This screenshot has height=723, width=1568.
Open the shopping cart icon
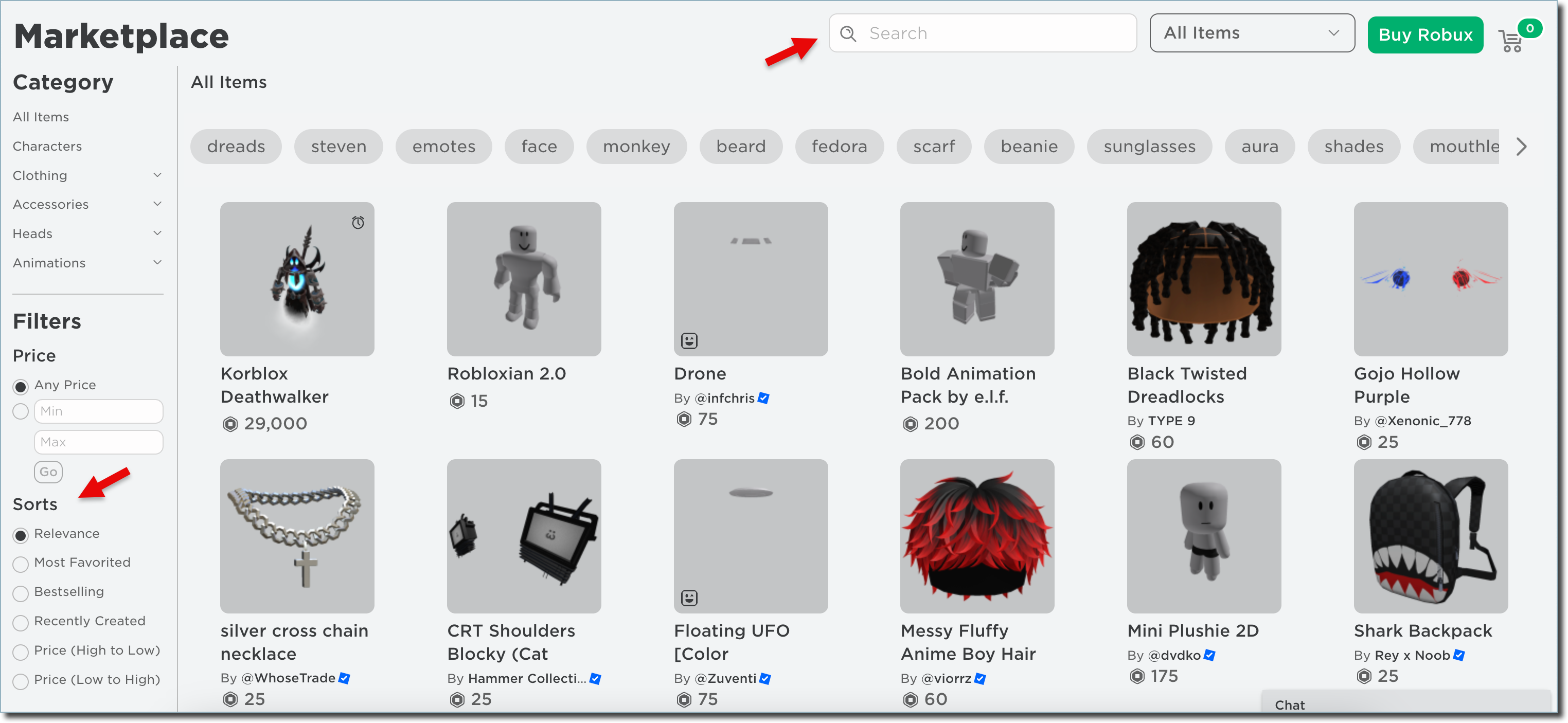pos(1511,41)
